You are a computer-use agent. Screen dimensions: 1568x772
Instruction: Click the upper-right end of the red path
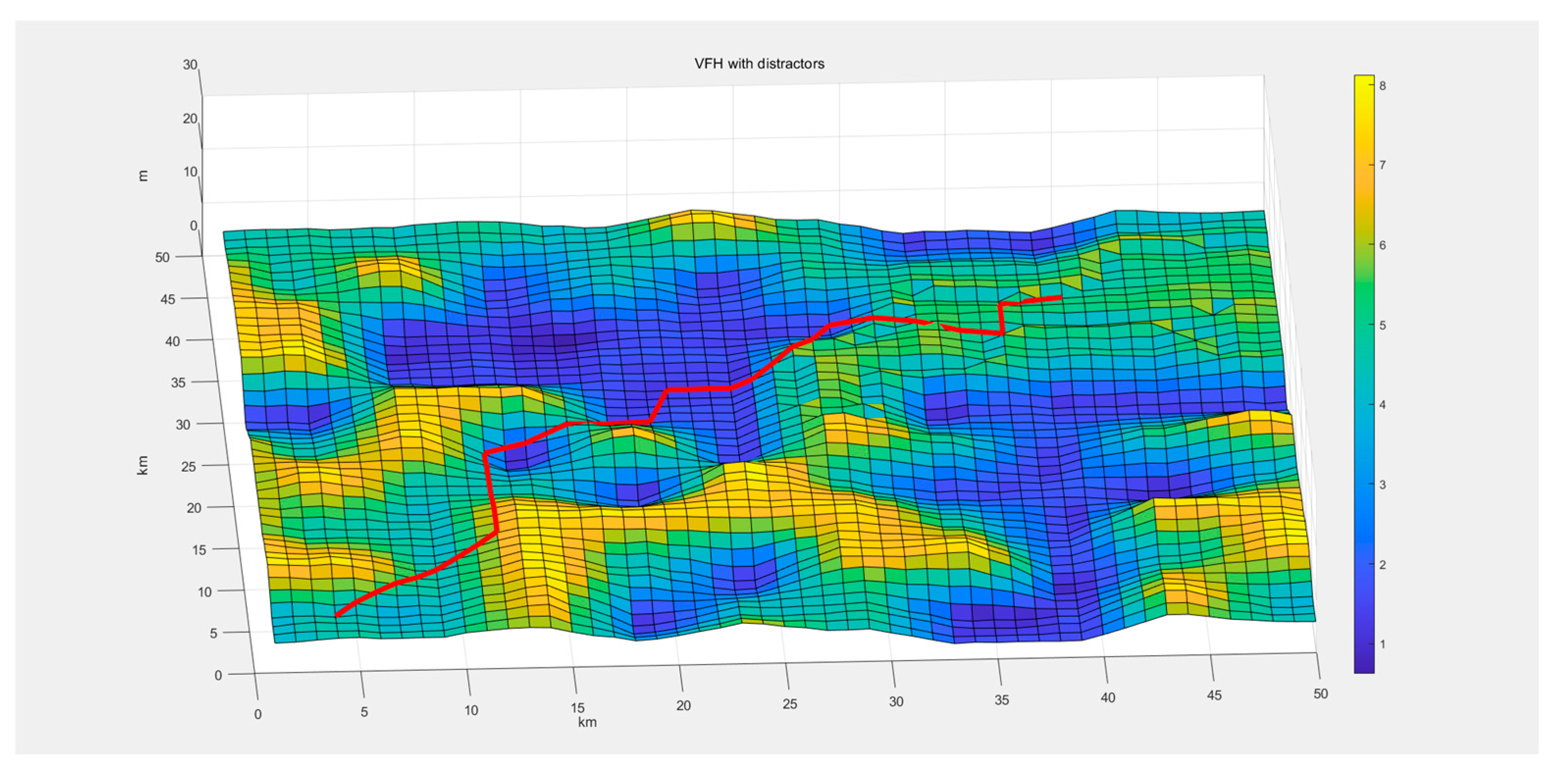pyautogui.click(x=1060, y=297)
